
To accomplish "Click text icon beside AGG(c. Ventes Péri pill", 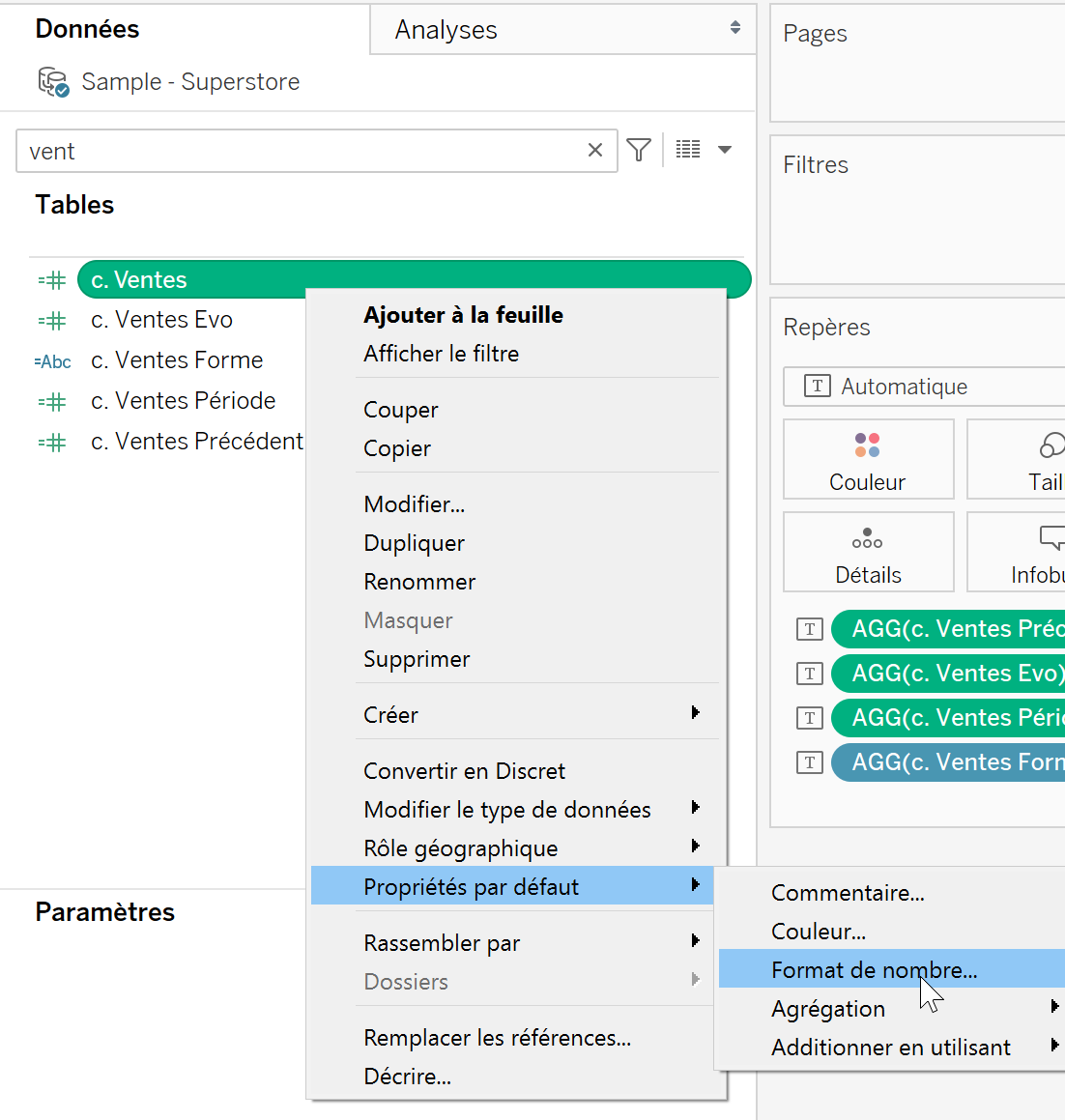I will [809, 718].
